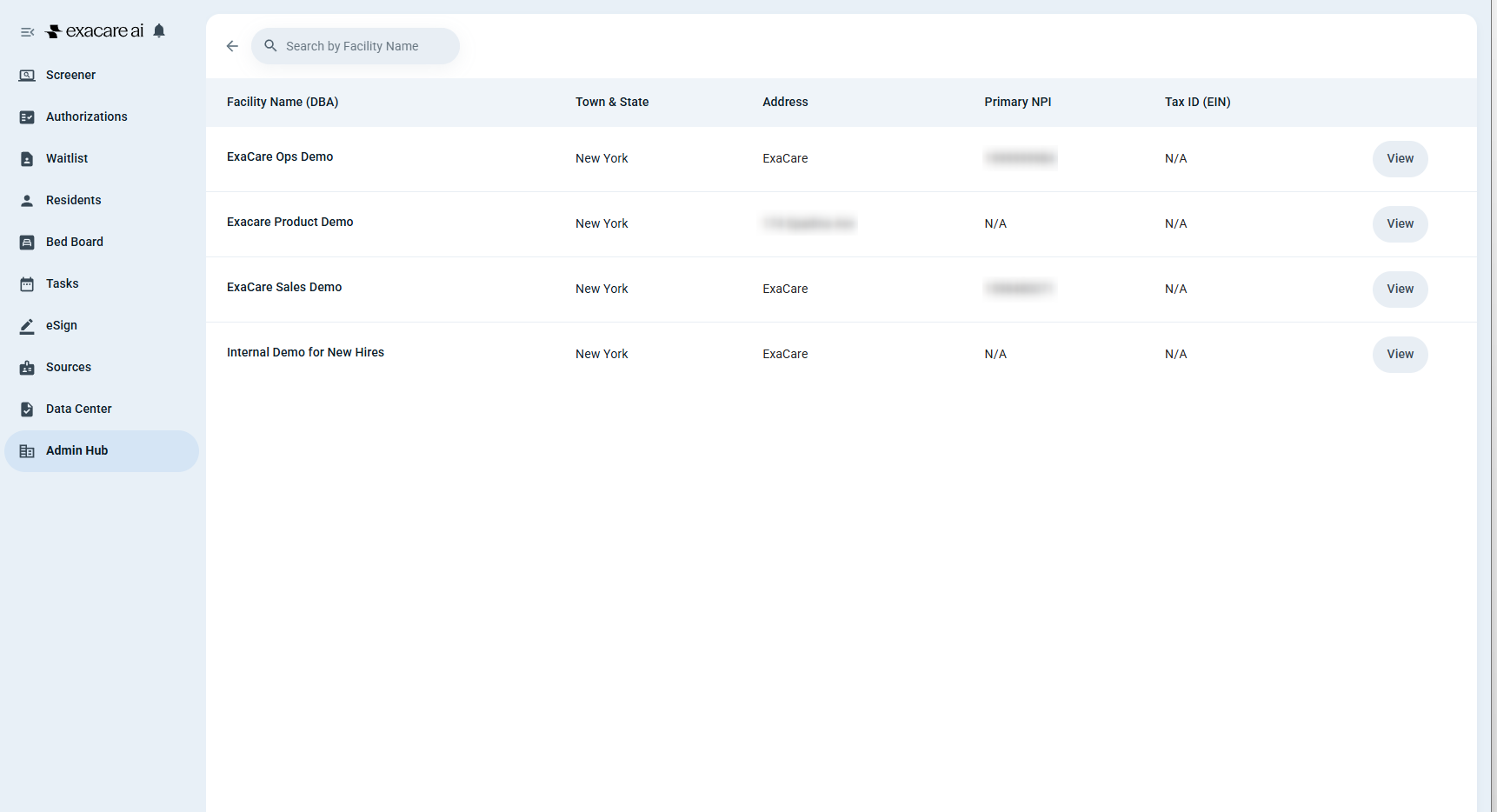Click the Facility Name (DBA) column header
The height and width of the screenshot is (812, 1497).
click(x=283, y=102)
